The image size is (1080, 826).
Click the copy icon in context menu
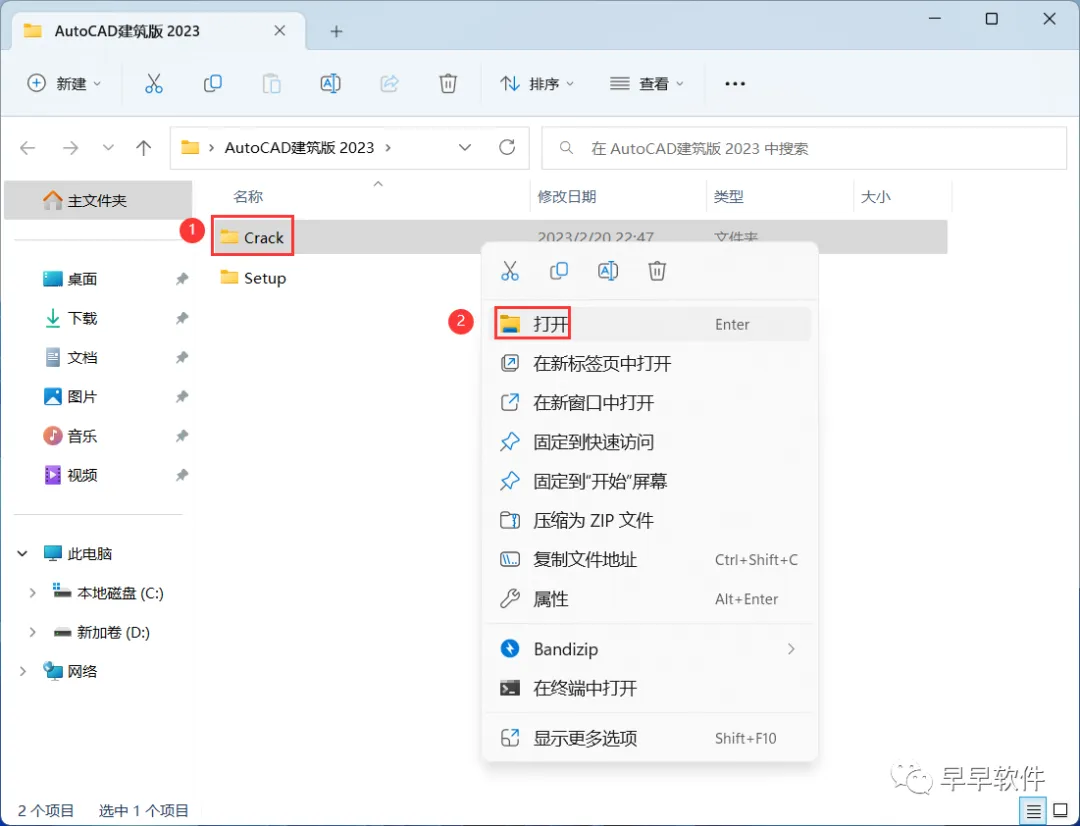click(x=559, y=271)
